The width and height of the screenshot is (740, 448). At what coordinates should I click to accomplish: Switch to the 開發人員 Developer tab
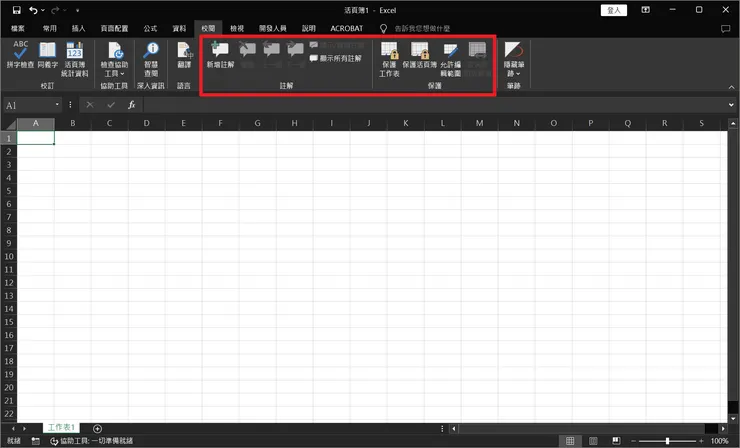(273, 29)
